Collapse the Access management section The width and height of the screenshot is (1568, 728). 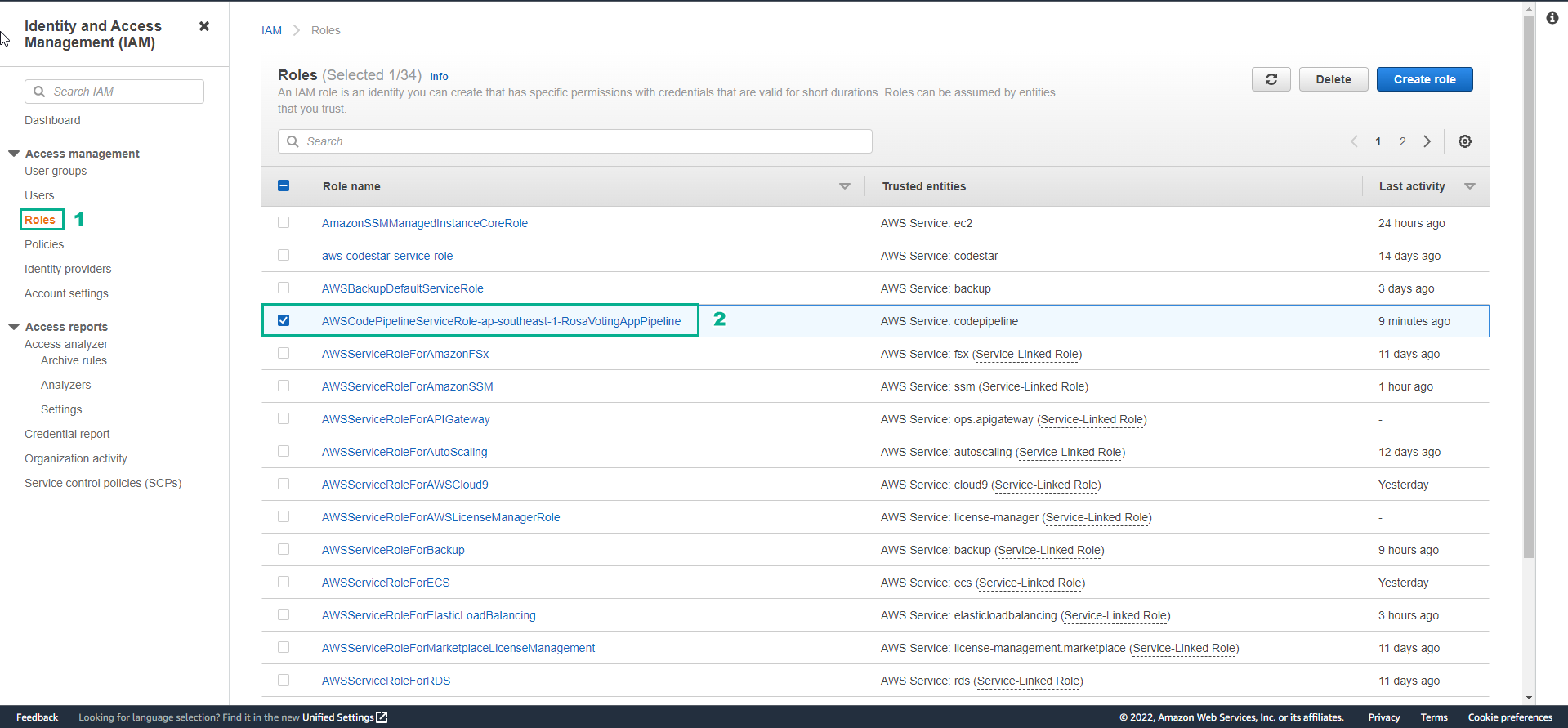click(14, 154)
